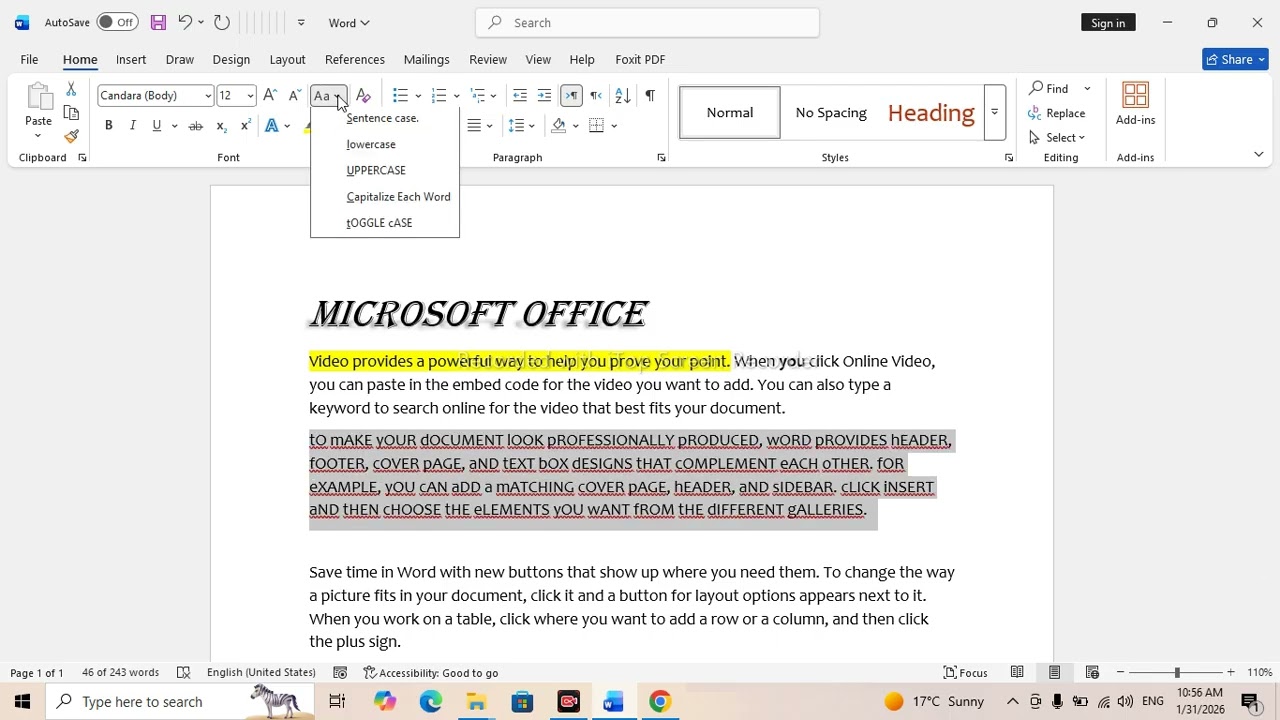Click the Paste clipboard icon
This screenshot has height=720, width=1280.
38,96
